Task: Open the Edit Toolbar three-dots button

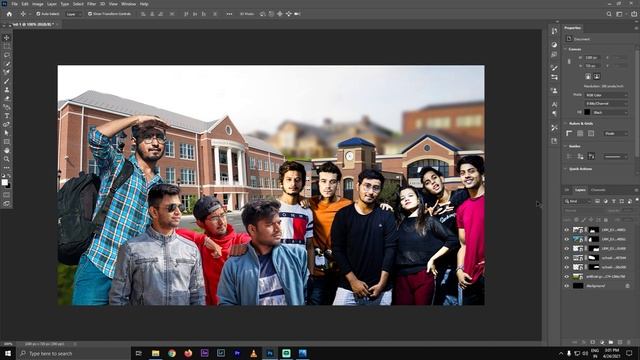Action: pyautogui.click(x=7, y=167)
